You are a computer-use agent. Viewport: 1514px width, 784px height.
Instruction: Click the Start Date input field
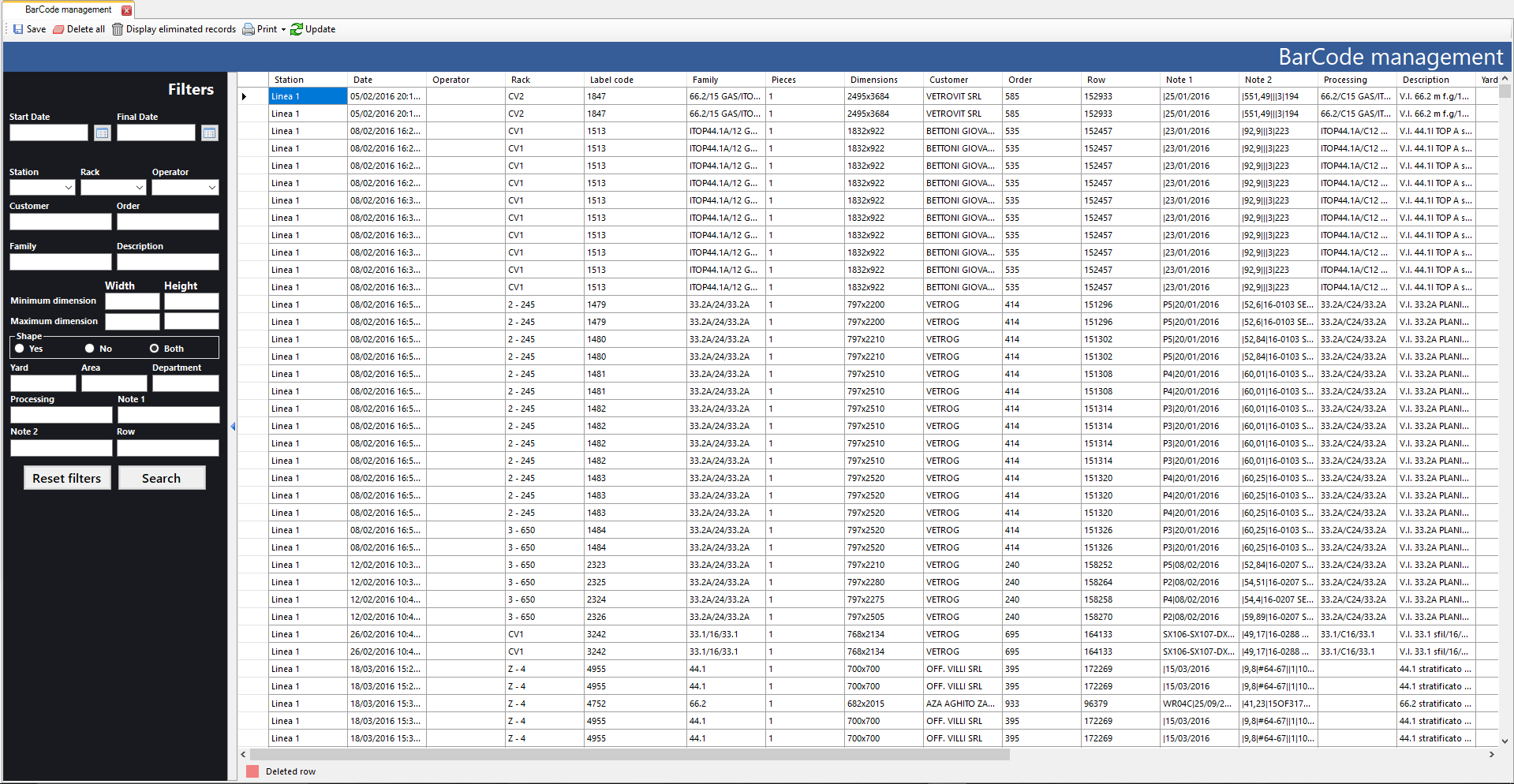49,133
